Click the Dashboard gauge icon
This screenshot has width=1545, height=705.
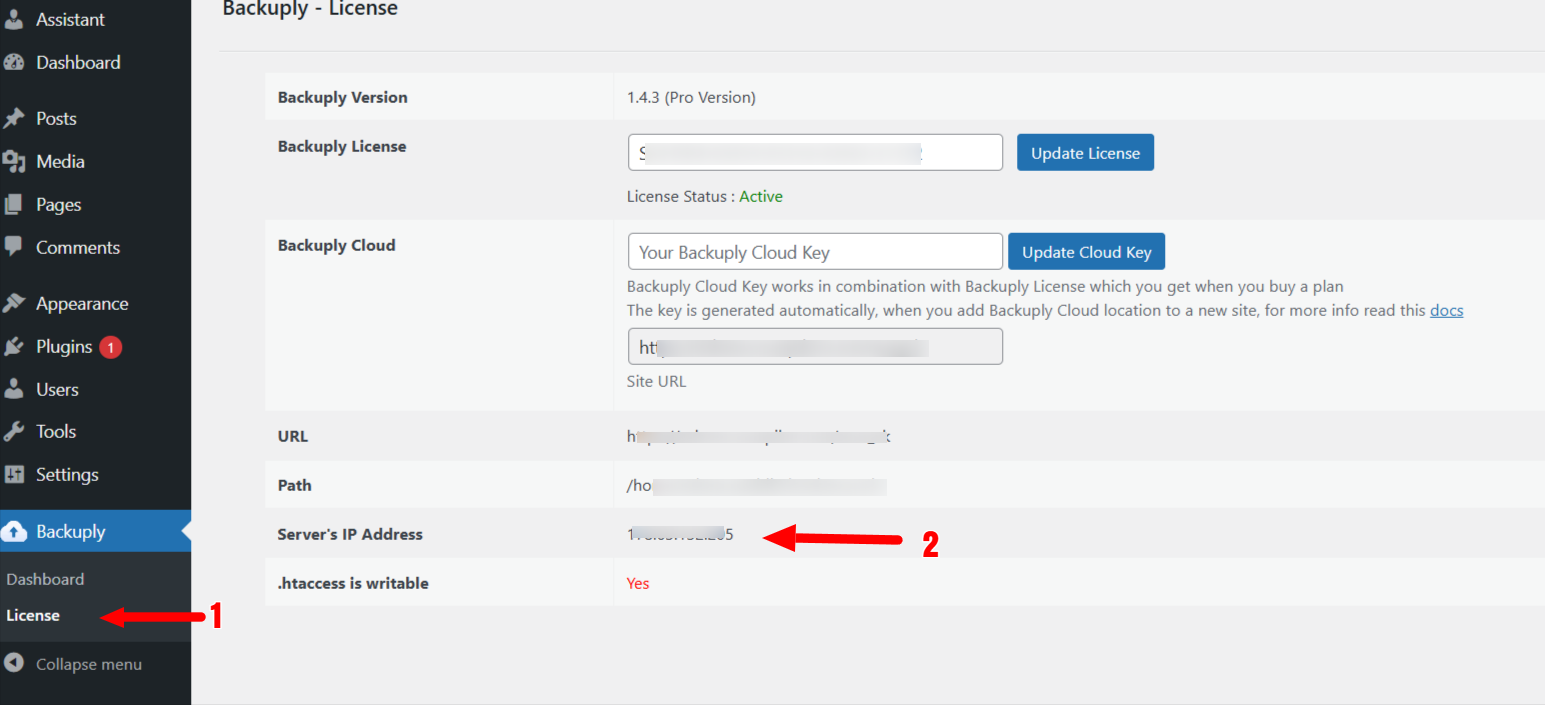tap(14, 62)
